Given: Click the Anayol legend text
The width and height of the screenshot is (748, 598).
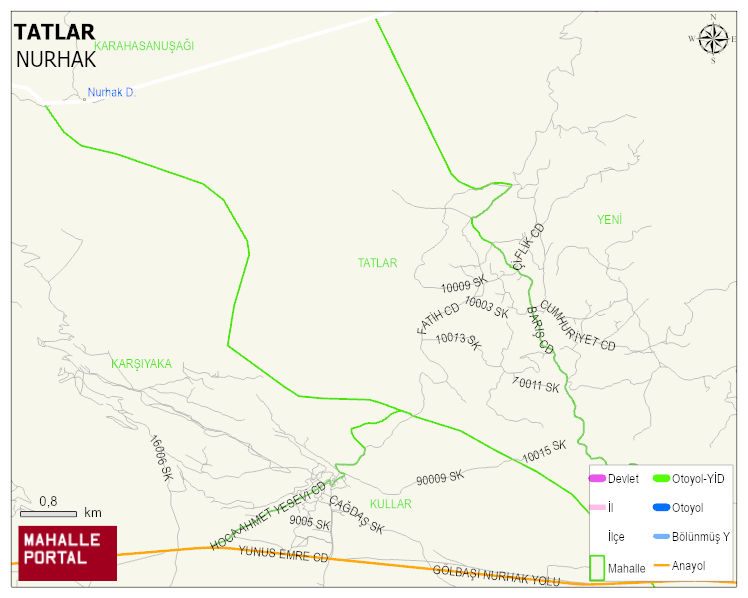Looking at the screenshot, I should [688, 566].
